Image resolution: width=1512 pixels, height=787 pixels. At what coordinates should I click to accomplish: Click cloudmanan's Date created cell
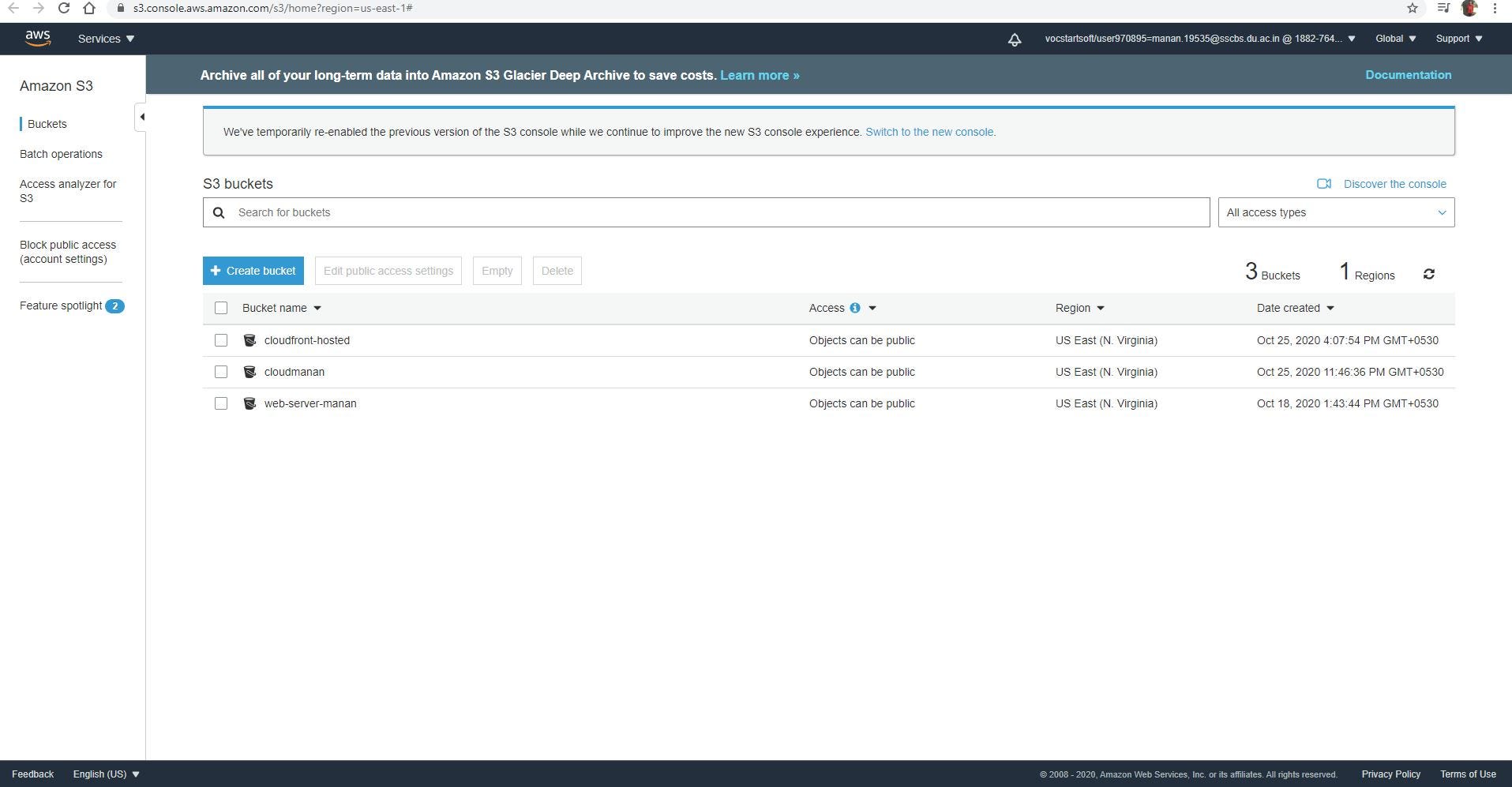point(1350,372)
